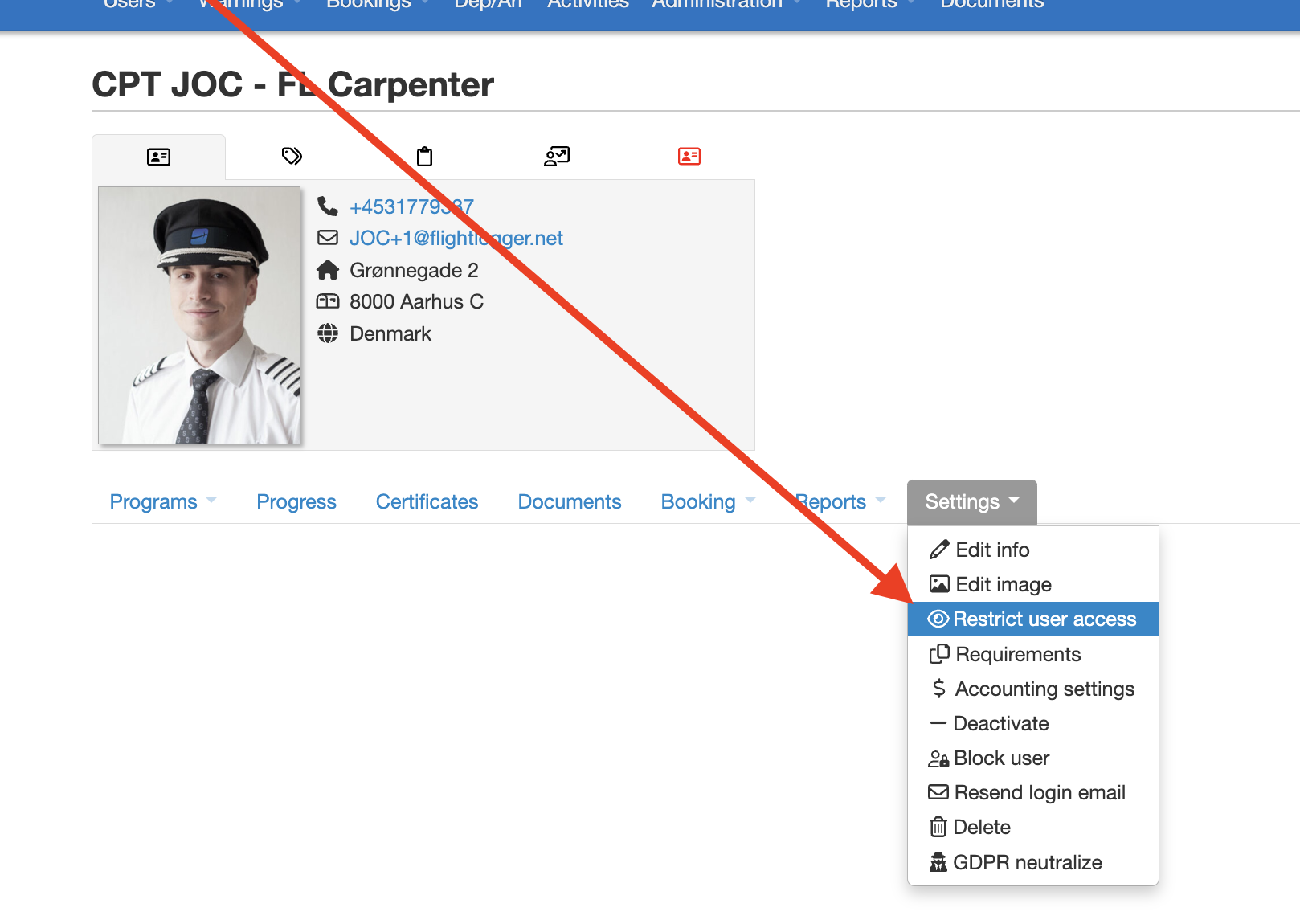Click the phone icon next to the phone number
Screen dimensions: 1300x924
(x=329, y=206)
